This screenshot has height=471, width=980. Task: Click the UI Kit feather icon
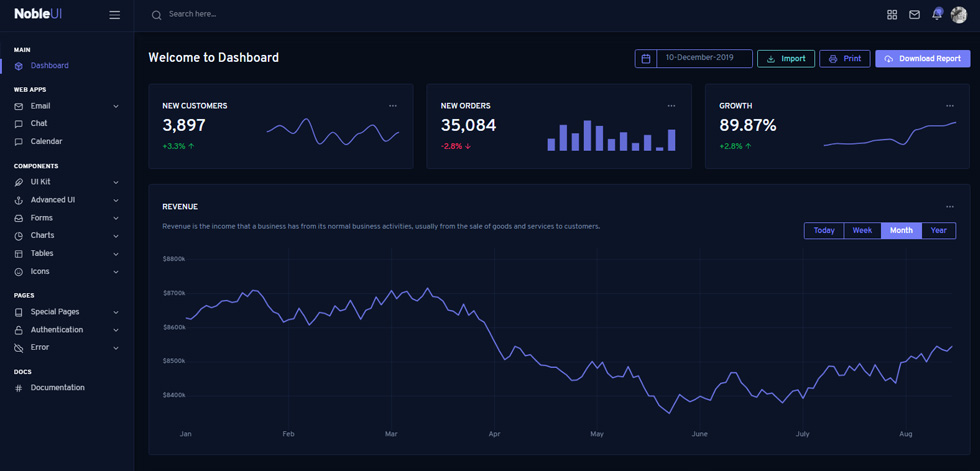click(19, 182)
